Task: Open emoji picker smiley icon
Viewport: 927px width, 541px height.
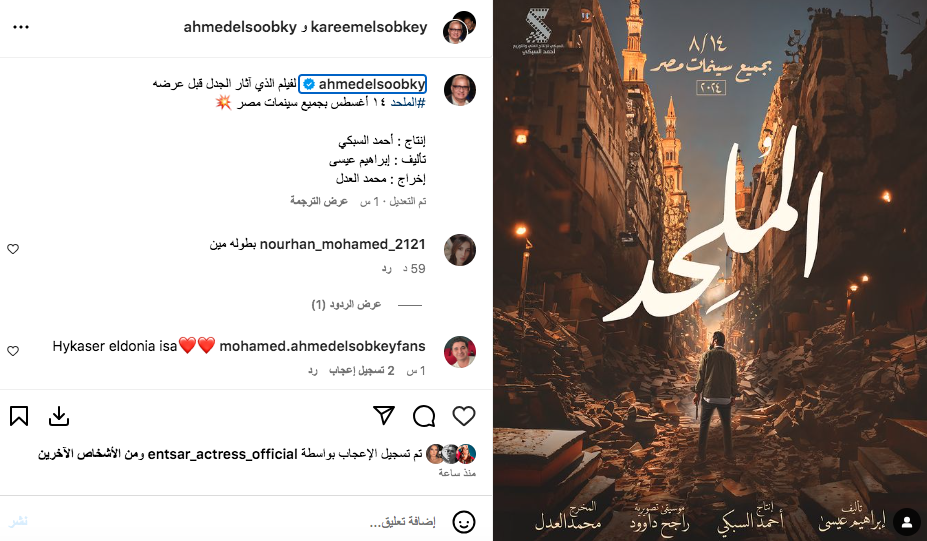Action: (464, 522)
